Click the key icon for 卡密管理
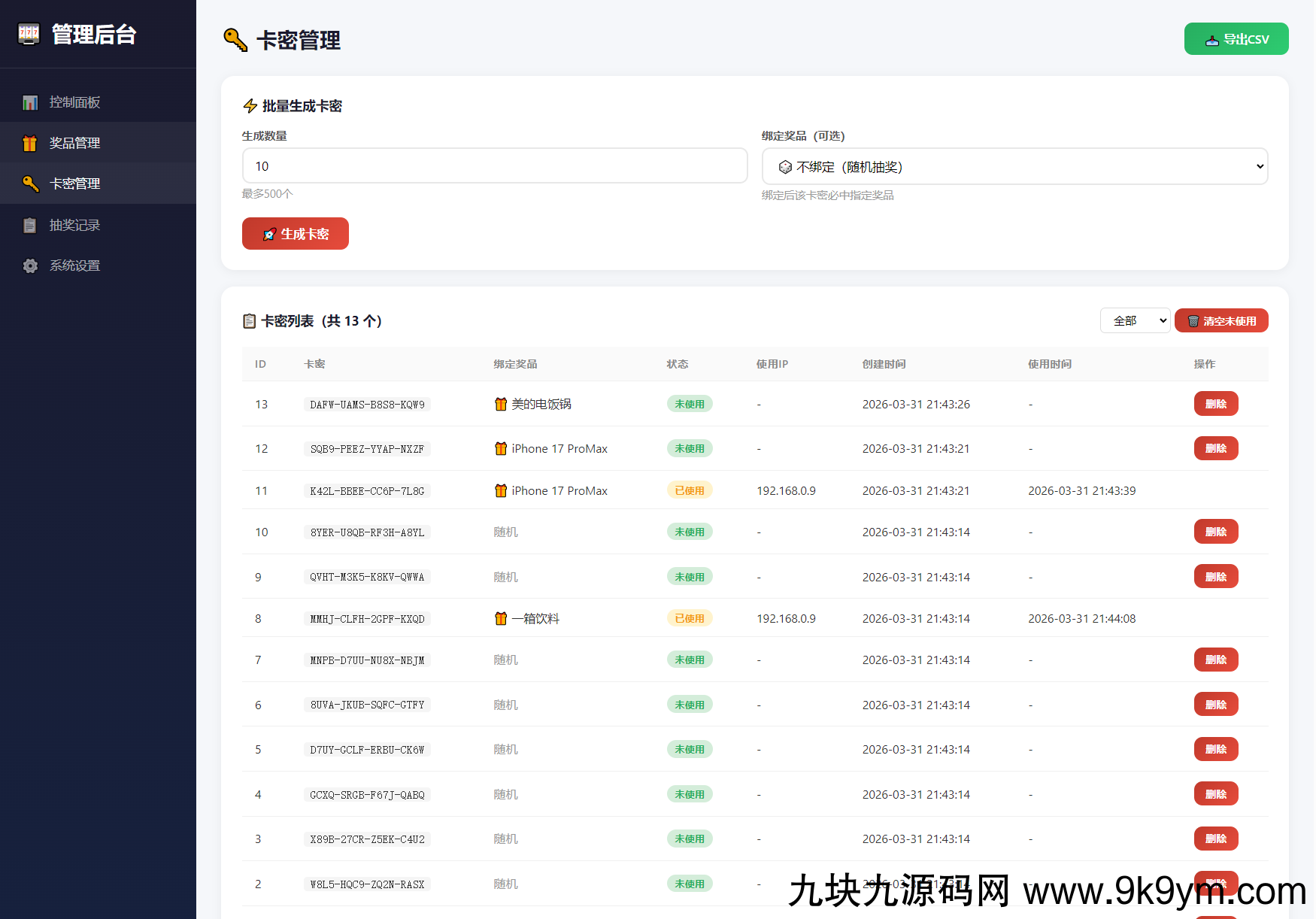 (30, 183)
